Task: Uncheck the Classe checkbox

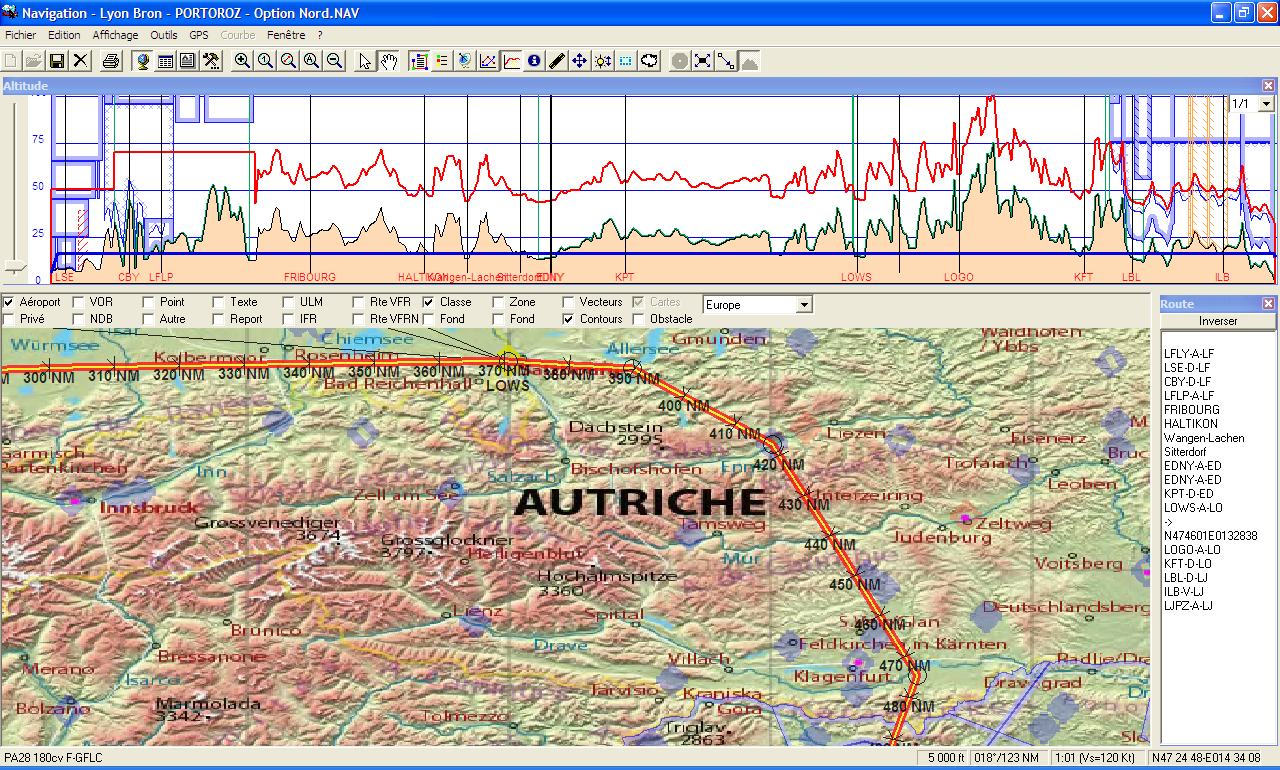Action: pos(429,302)
